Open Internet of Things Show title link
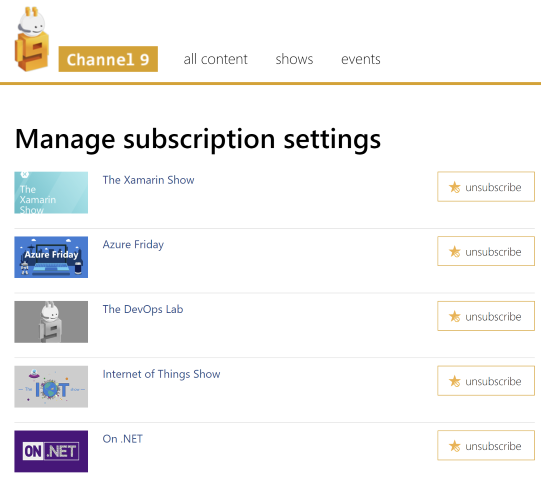The height and width of the screenshot is (480, 541). (x=161, y=374)
